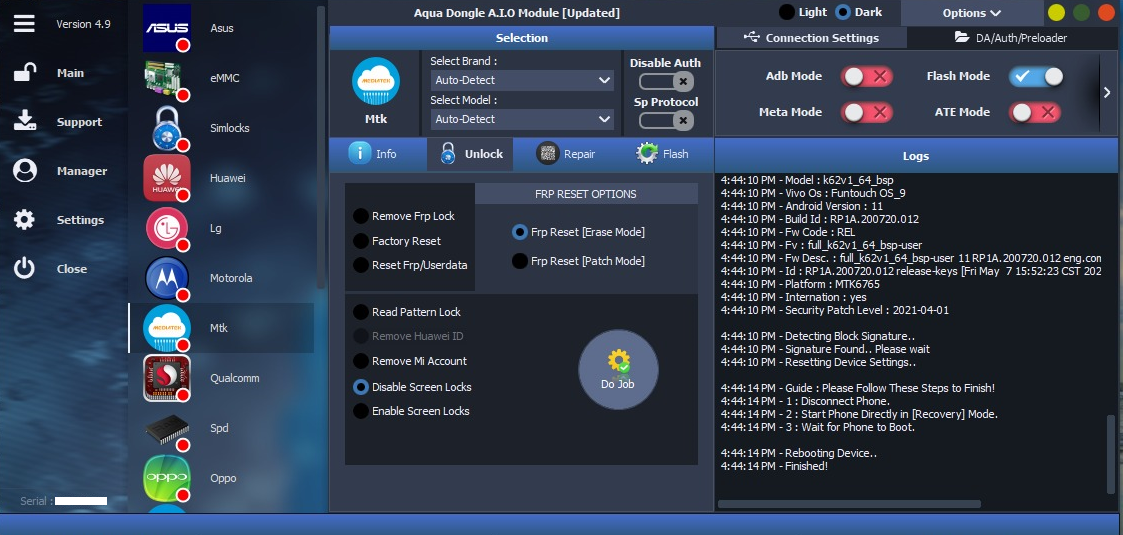
Task: Expand the Options dropdown menu
Action: click(972, 13)
